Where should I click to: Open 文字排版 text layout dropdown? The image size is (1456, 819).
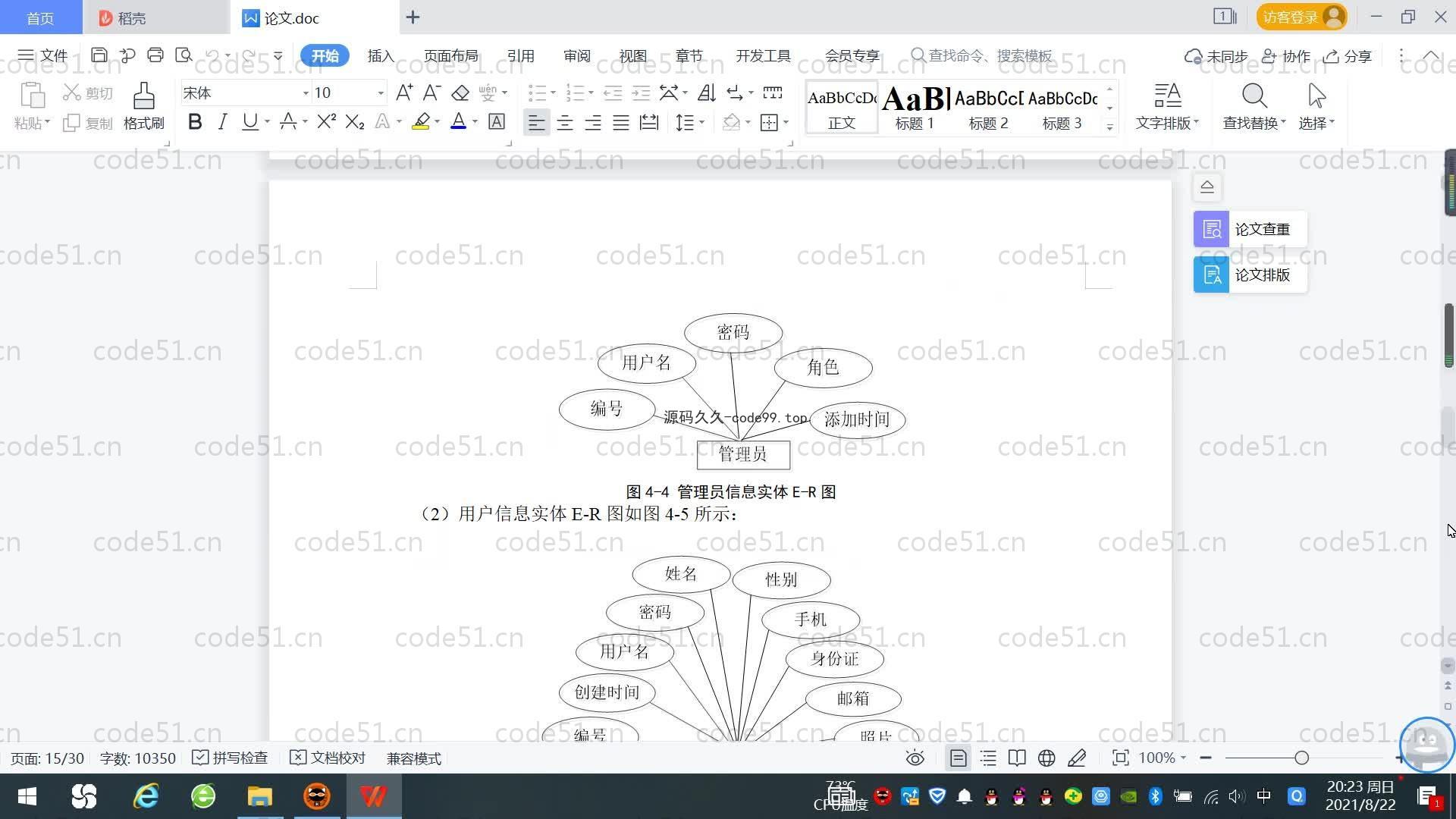(x=1167, y=106)
